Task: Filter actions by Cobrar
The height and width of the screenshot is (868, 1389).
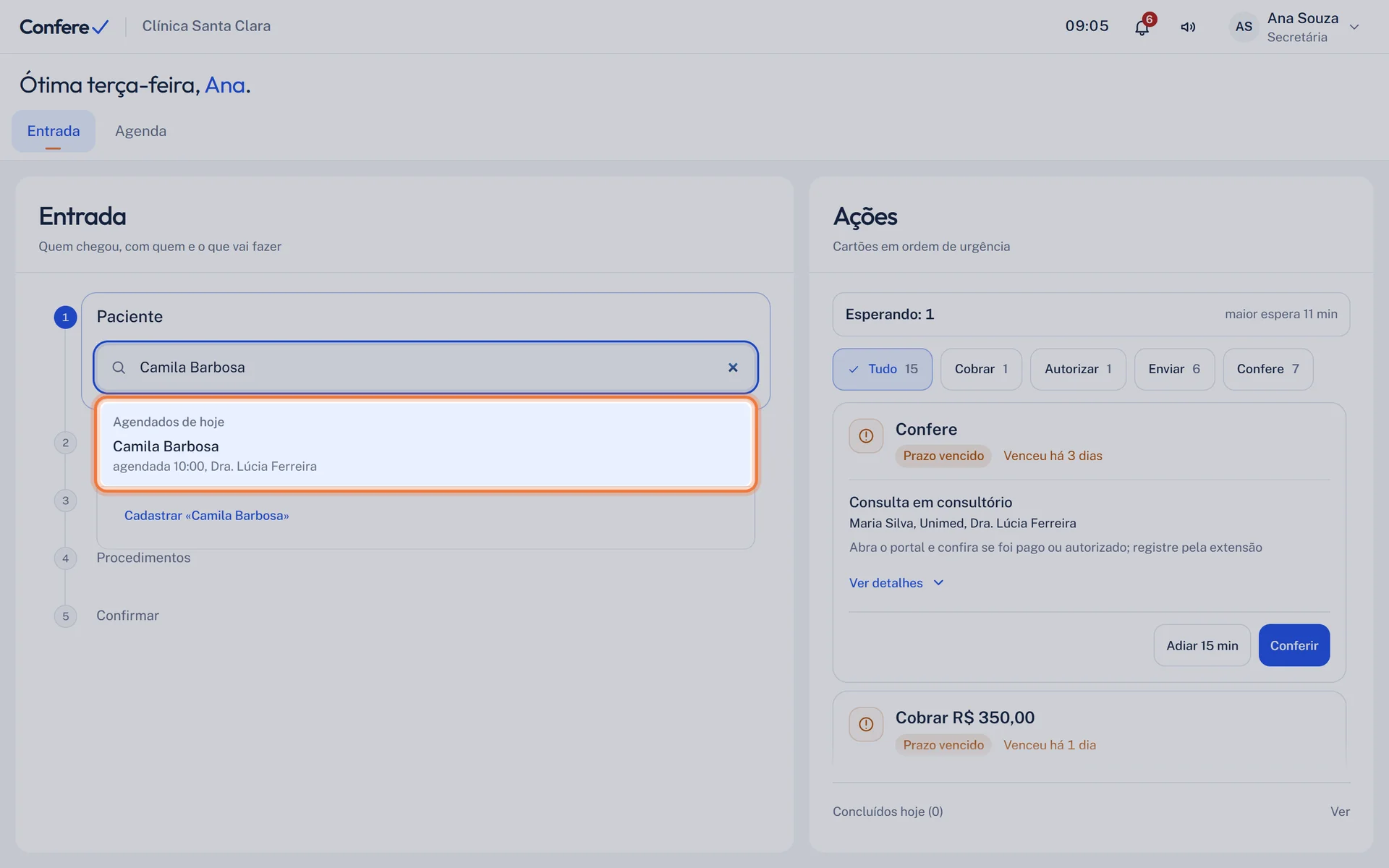Action: click(x=981, y=369)
